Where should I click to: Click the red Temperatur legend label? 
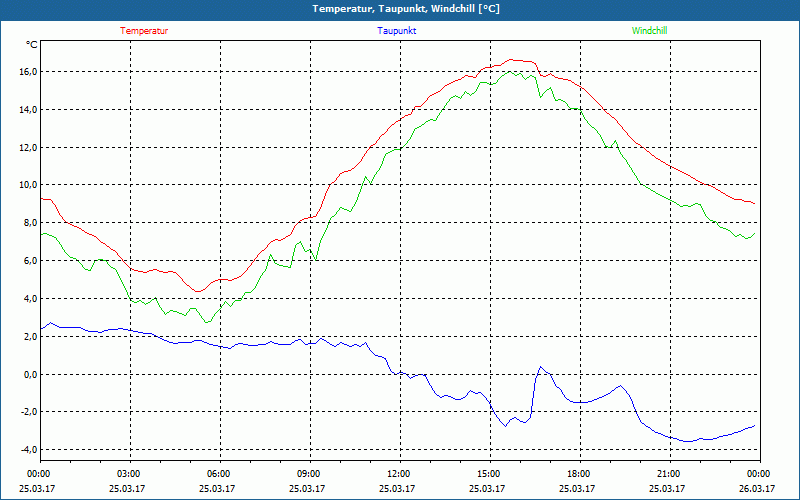pyautogui.click(x=144, y=31)
